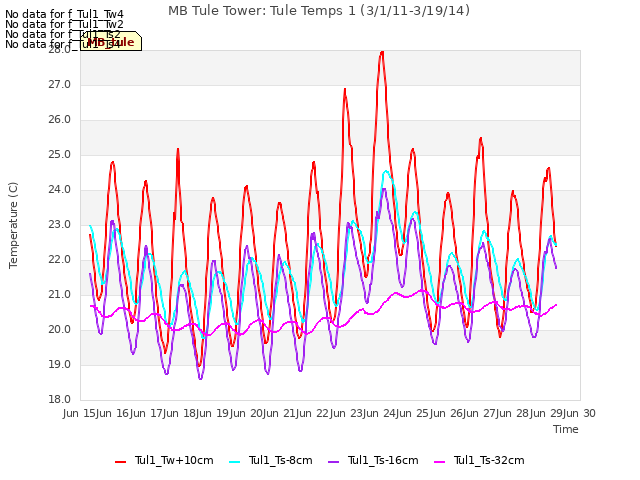This screenshot has width=640, height=480.
Task: Click the Jun 24 x-axis tick label
Action: (381, 413)
